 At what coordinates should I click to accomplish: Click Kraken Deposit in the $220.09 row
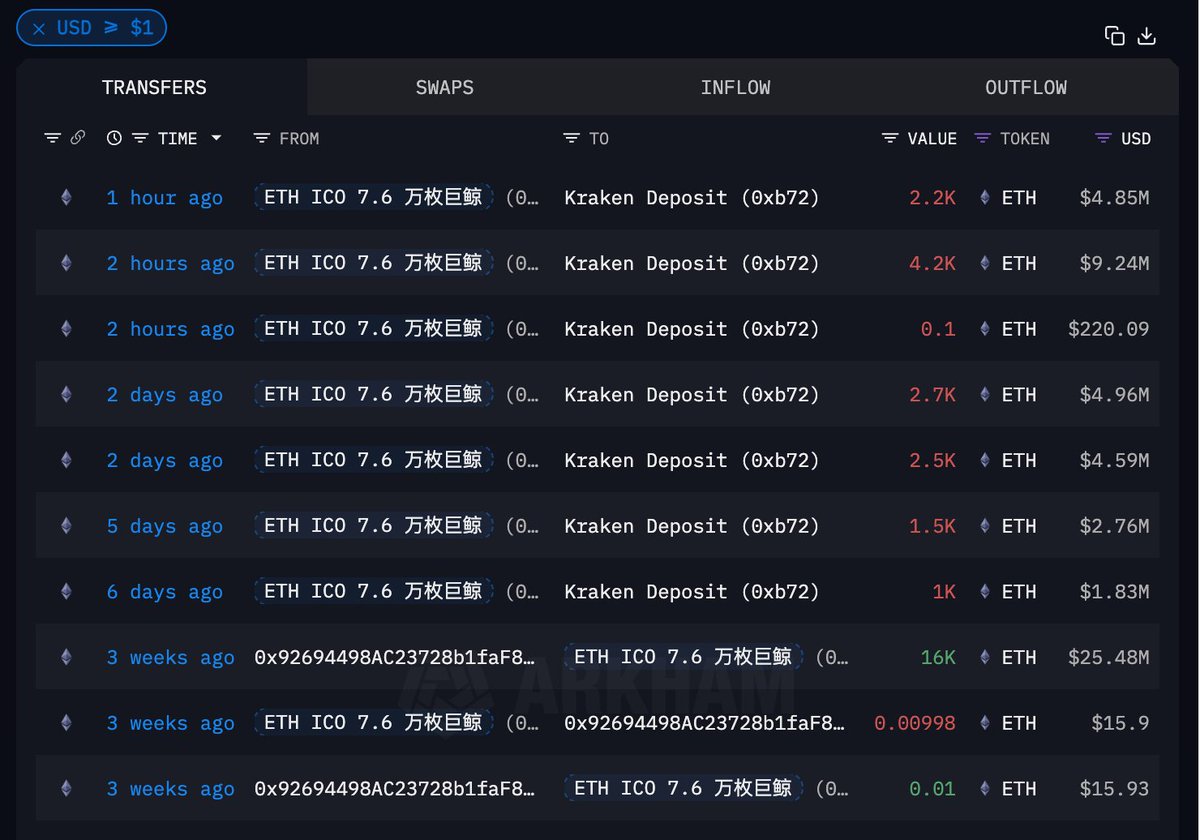pyautogui.click(x=692, y=329)
